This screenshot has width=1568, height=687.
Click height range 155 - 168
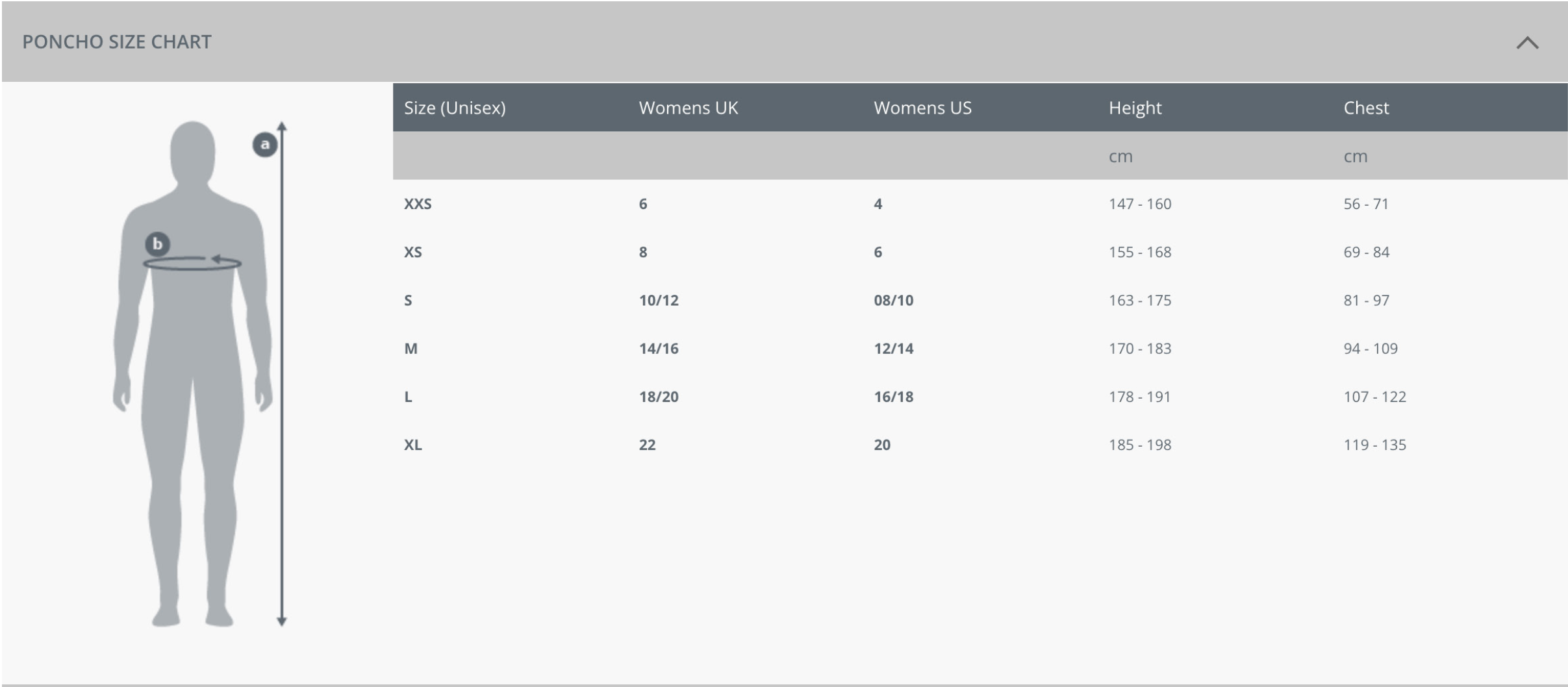[1140, 252]
